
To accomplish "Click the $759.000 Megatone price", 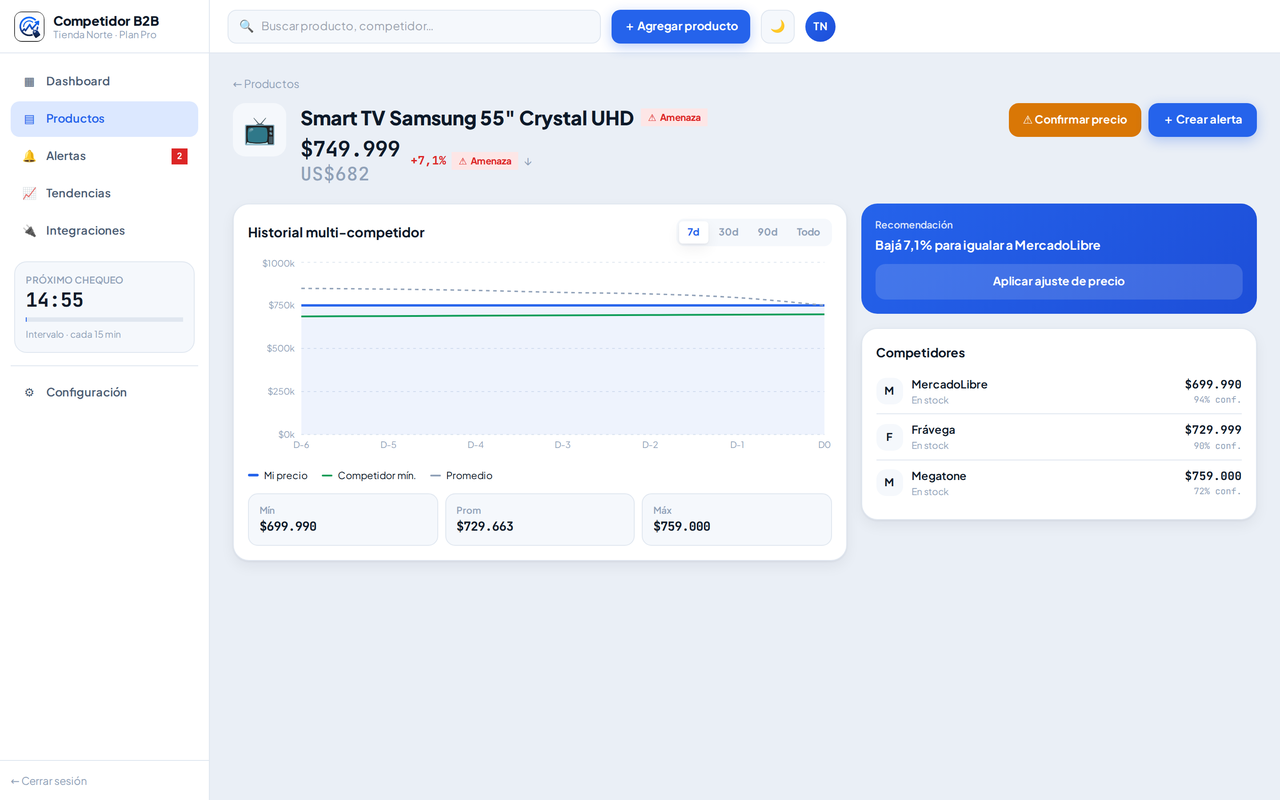I will point(1213,476).
